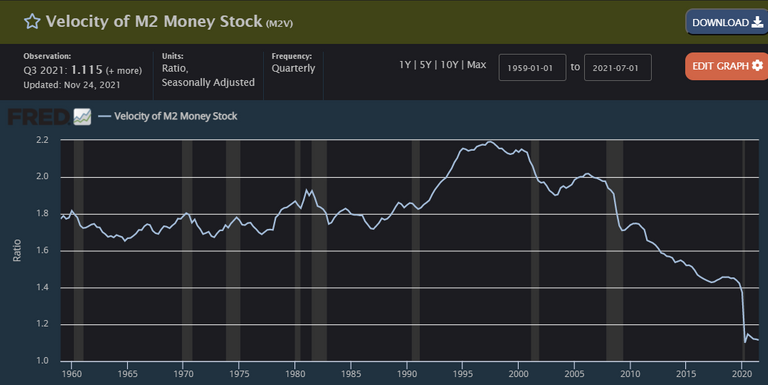Click the 2008 recession shaded bar
Viewport: 768px width, 385px height.
tap(614, 250)
